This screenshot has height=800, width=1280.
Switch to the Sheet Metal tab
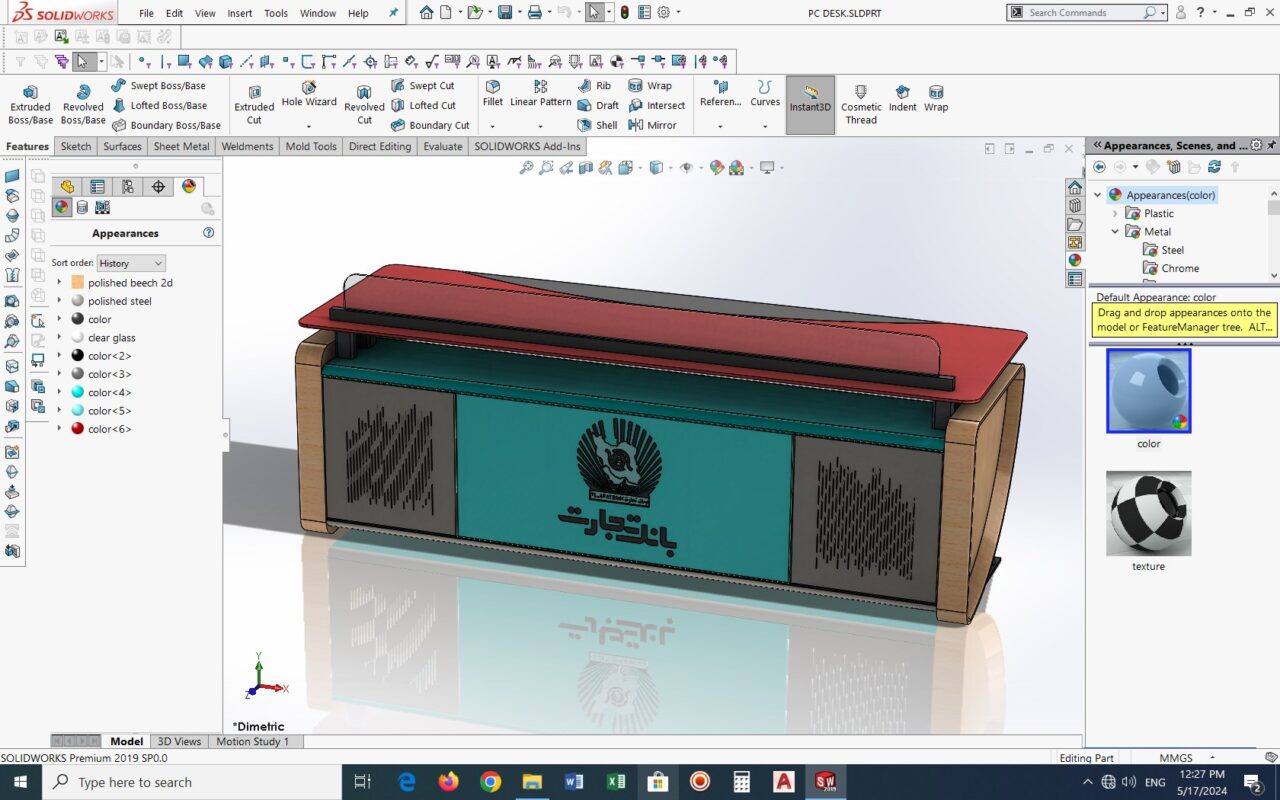tap(181, 146)
